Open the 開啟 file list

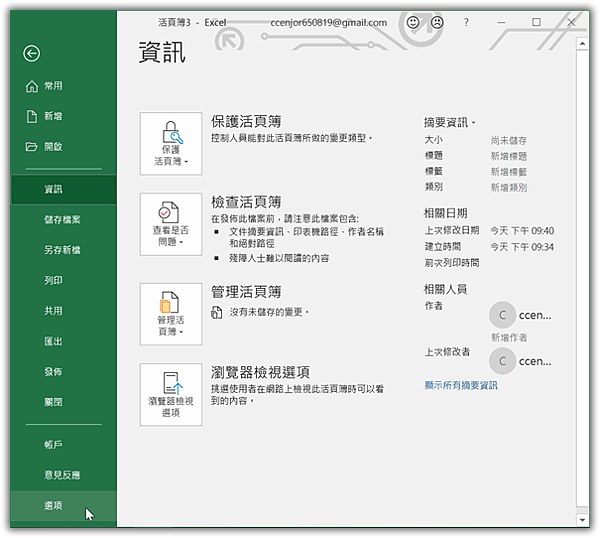pos(64,147)
